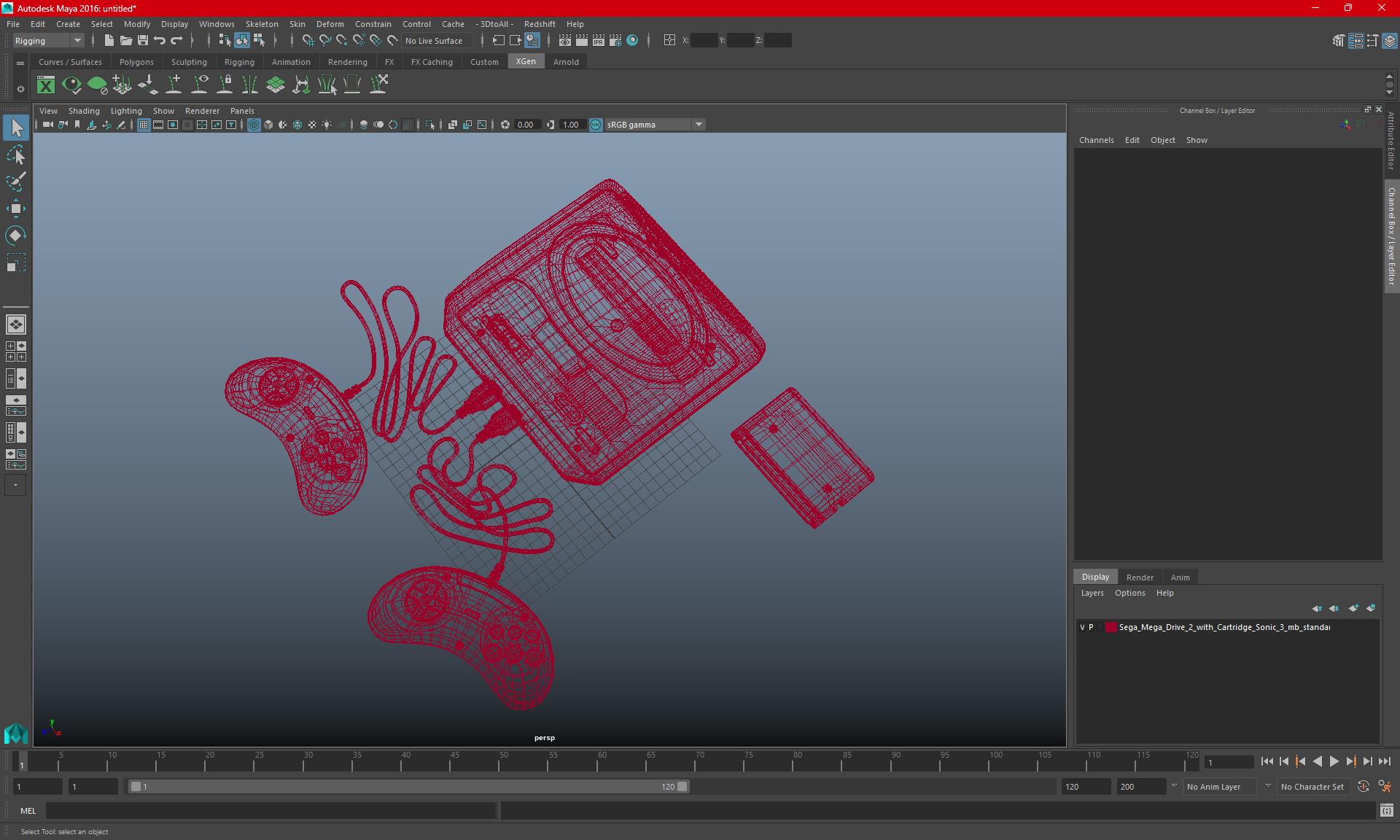The height and width of the screenshot is (840, 1400).
Task: Create a new scene file
Action: click(x=109, y=41)
